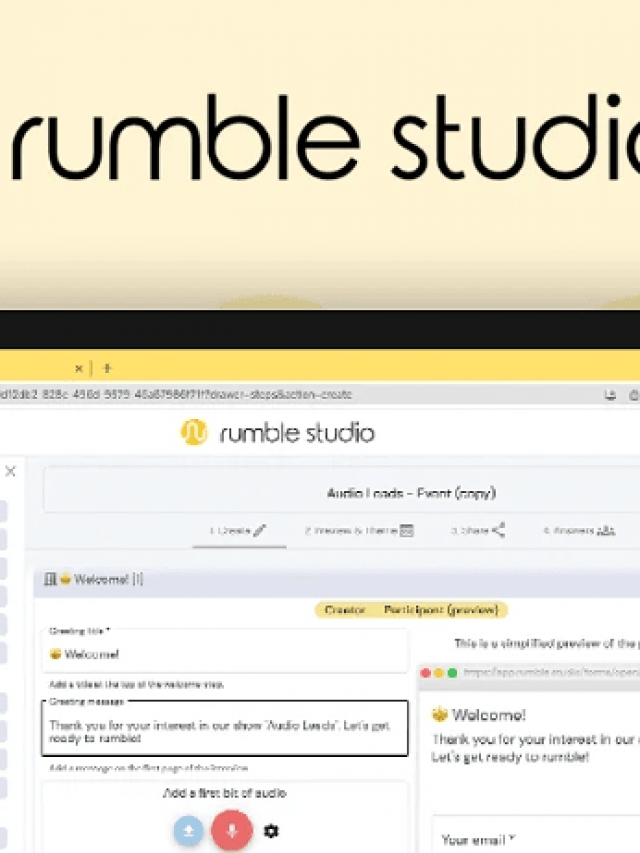Close the browser tab with the x

click(x=79, y=368)
